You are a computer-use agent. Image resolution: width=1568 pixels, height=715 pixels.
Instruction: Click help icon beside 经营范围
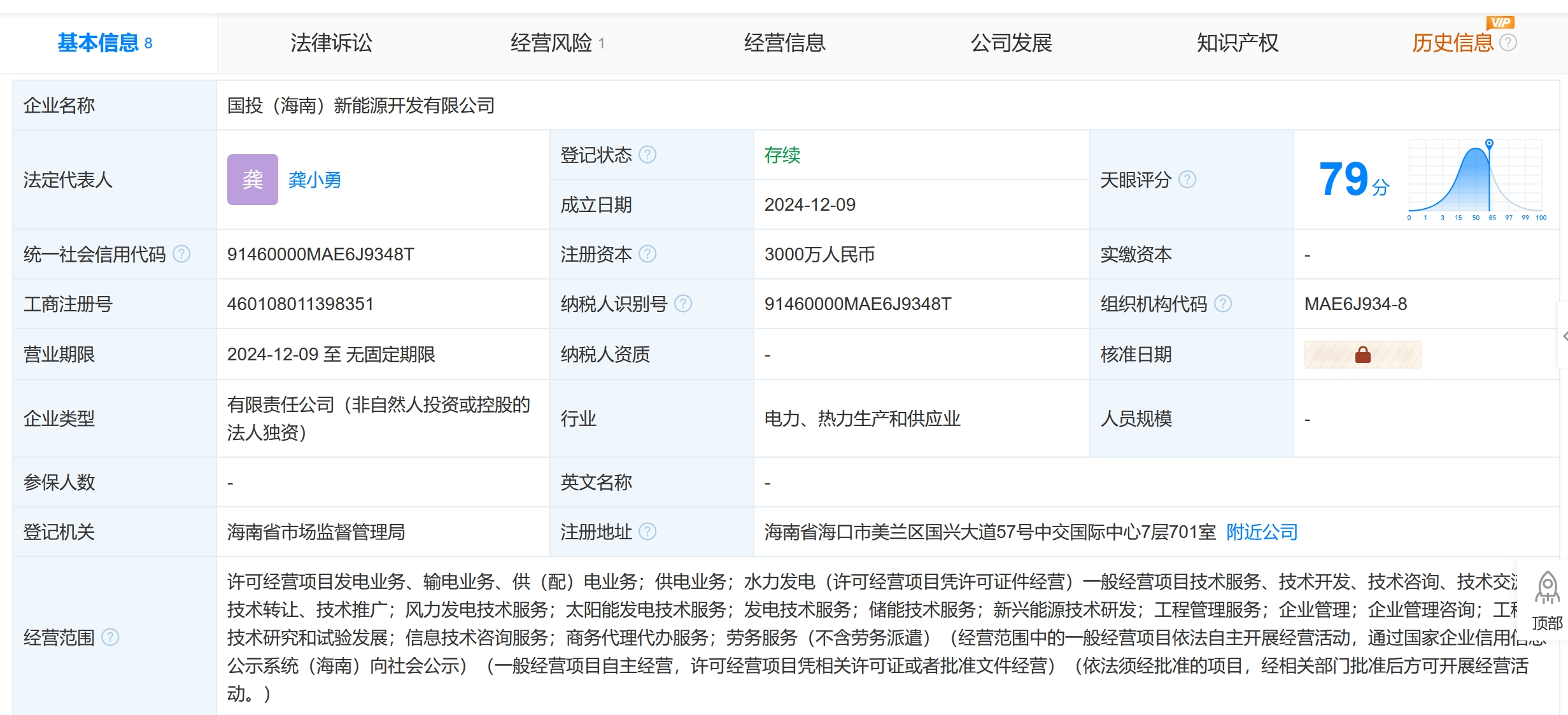point(110,637)
